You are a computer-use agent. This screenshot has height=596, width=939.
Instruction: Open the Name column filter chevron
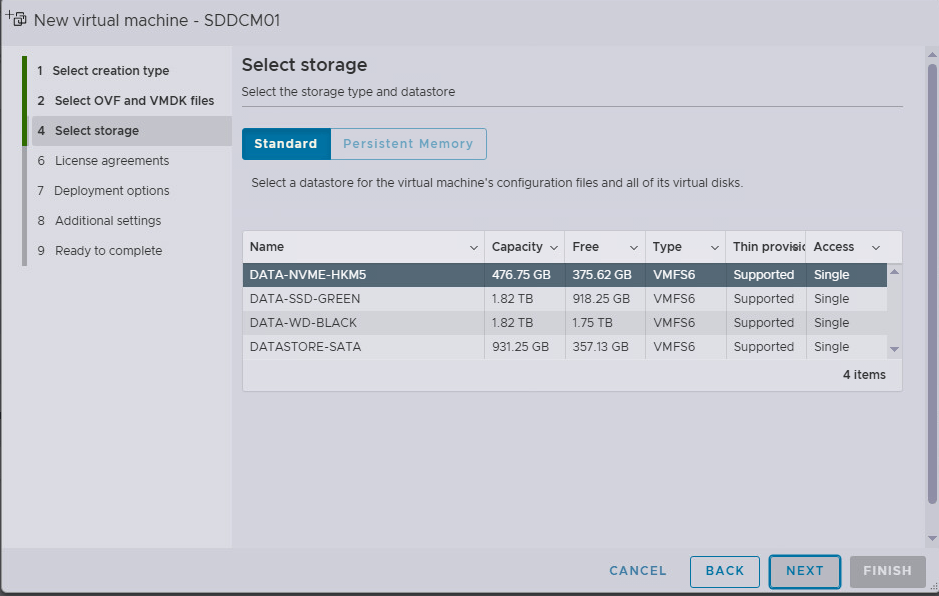[473, 247]
